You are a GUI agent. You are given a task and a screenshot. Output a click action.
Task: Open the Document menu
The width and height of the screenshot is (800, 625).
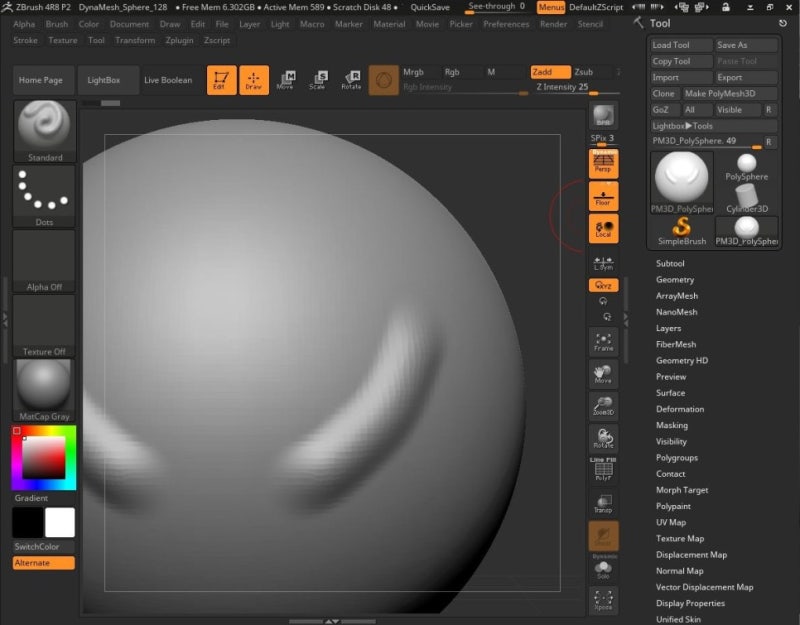tap(129, 24)
